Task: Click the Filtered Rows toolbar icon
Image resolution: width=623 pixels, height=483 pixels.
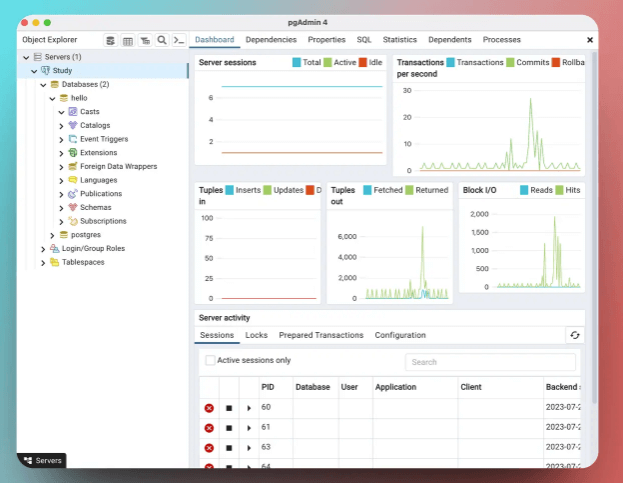Action: point(145,41)
